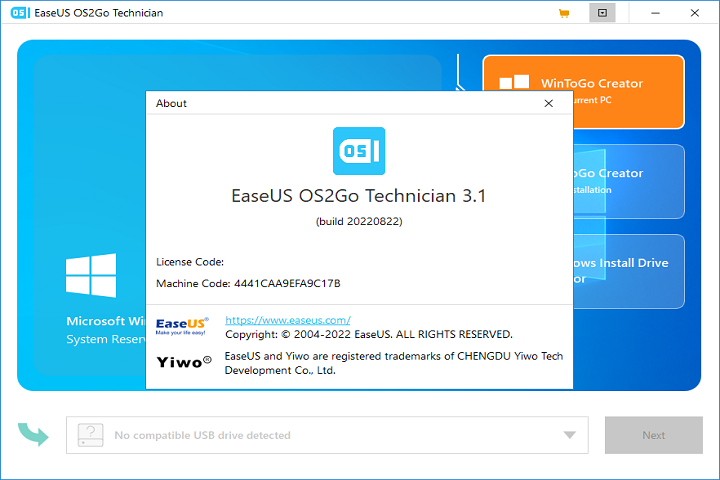Click the unknown drive question mark icon
Viewport: 720px width, 480px height.
pos(90,435)
